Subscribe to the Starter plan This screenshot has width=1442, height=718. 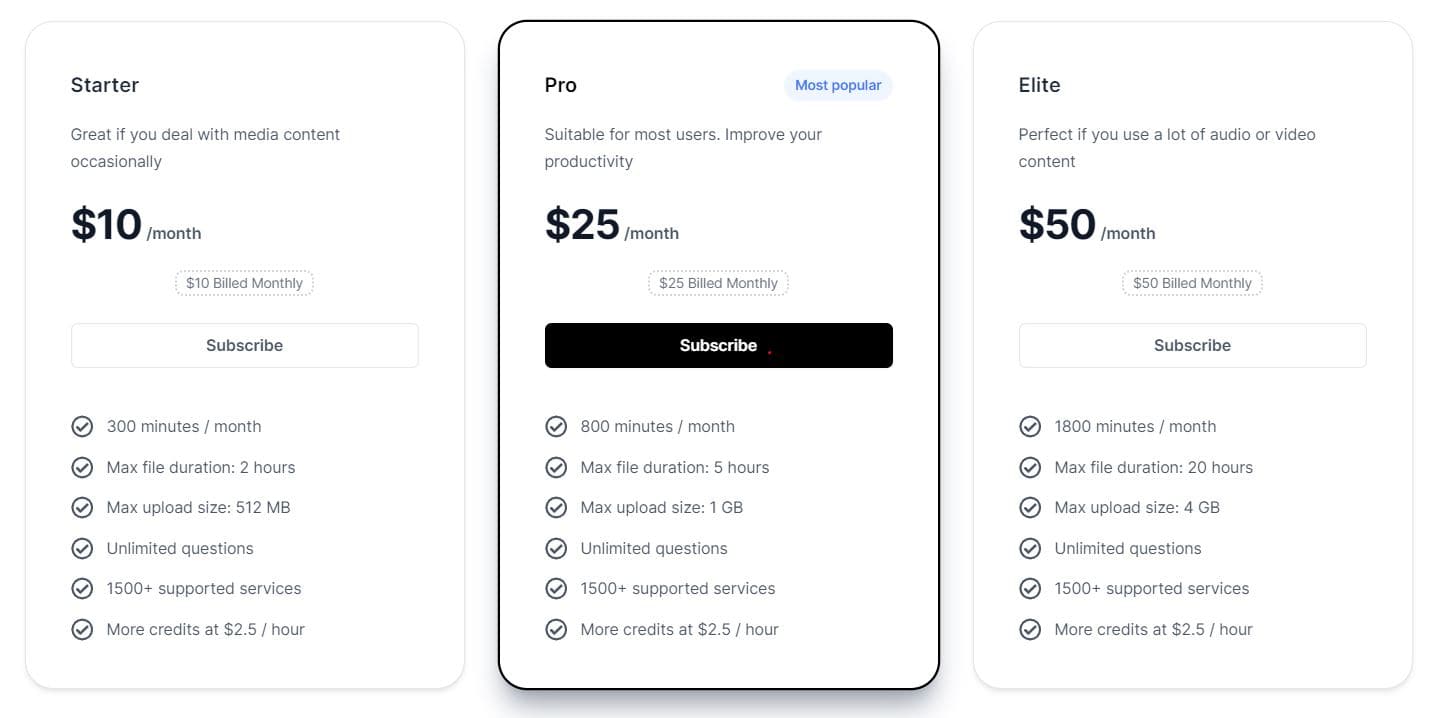click(x=244, y=346)
